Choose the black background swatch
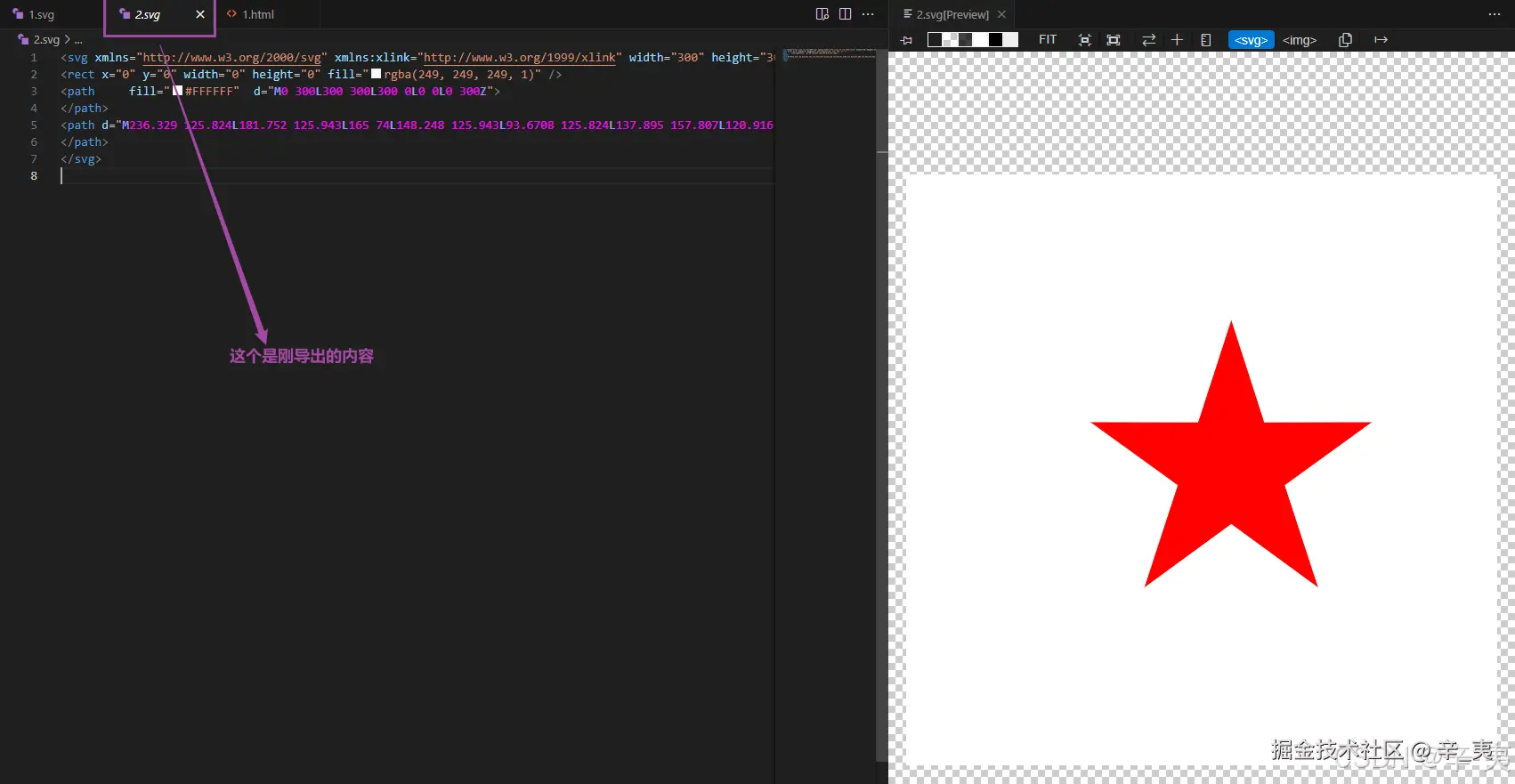Image resolution: width=1515 pixels, height=784 pixels. tap(995, 39)
